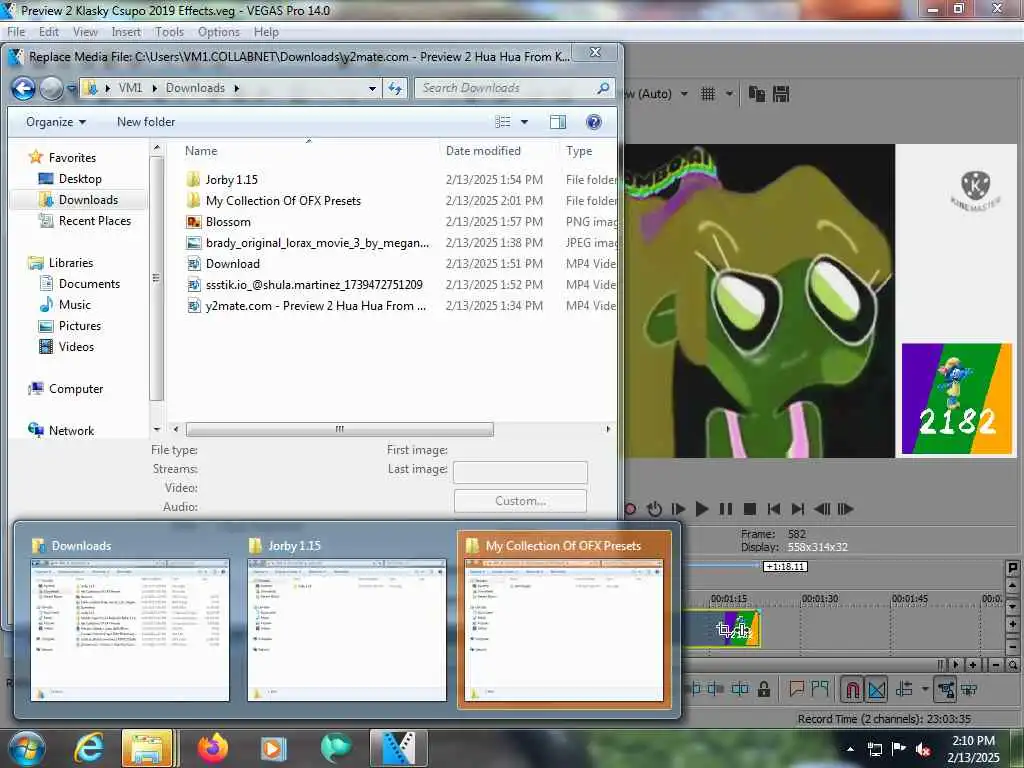The image size is (1024, 768).
Task: Click the Insert Marker icon
Action: 797,689
